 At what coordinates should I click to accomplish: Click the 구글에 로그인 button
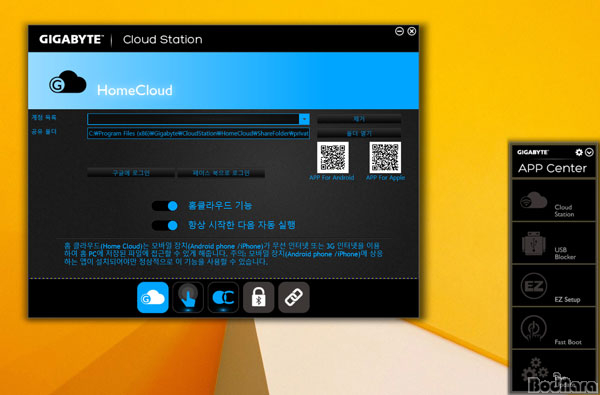pyautogui.click(x=131, y=173)
